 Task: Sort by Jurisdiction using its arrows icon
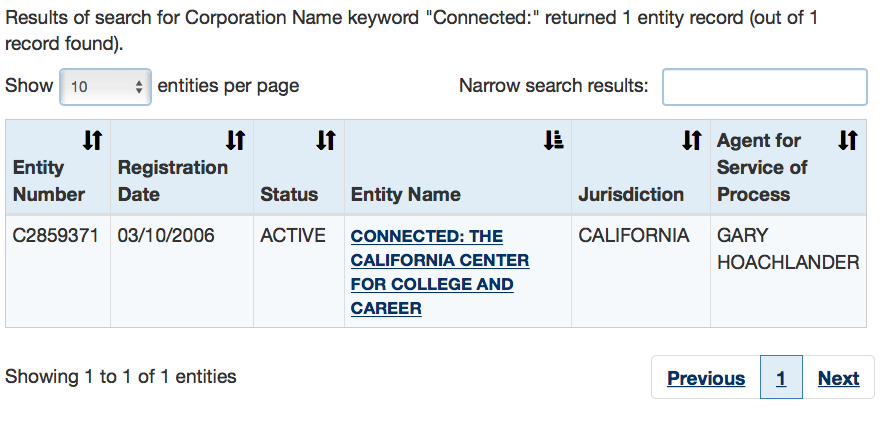pos(691,141)
